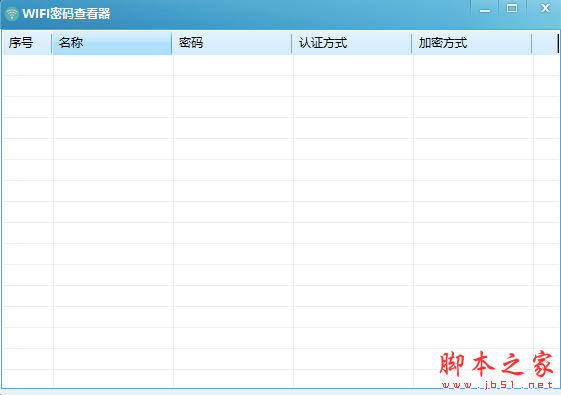
Task: Sort by the 名称 column header
Action: [112, 43]
